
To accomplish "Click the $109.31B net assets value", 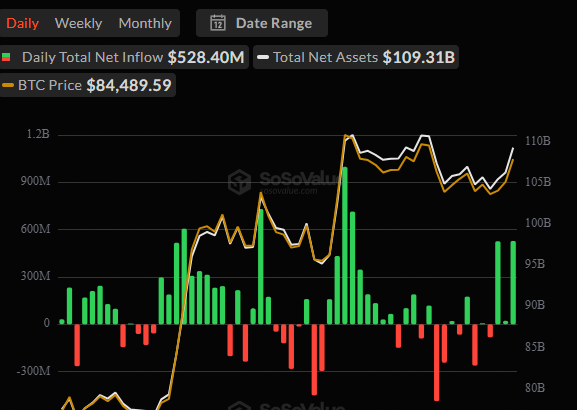I will [419, 57].
